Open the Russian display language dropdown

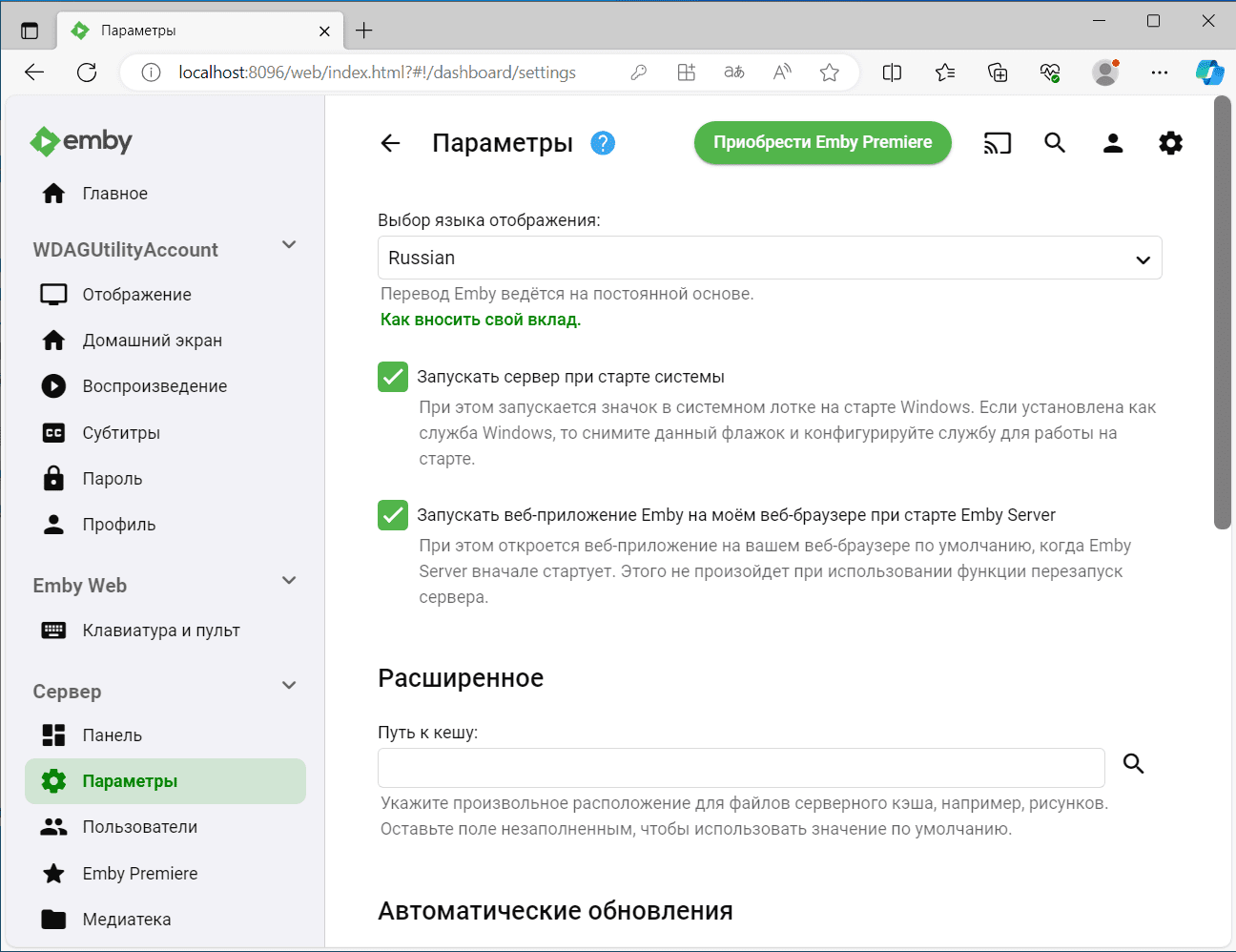(769, 258)
